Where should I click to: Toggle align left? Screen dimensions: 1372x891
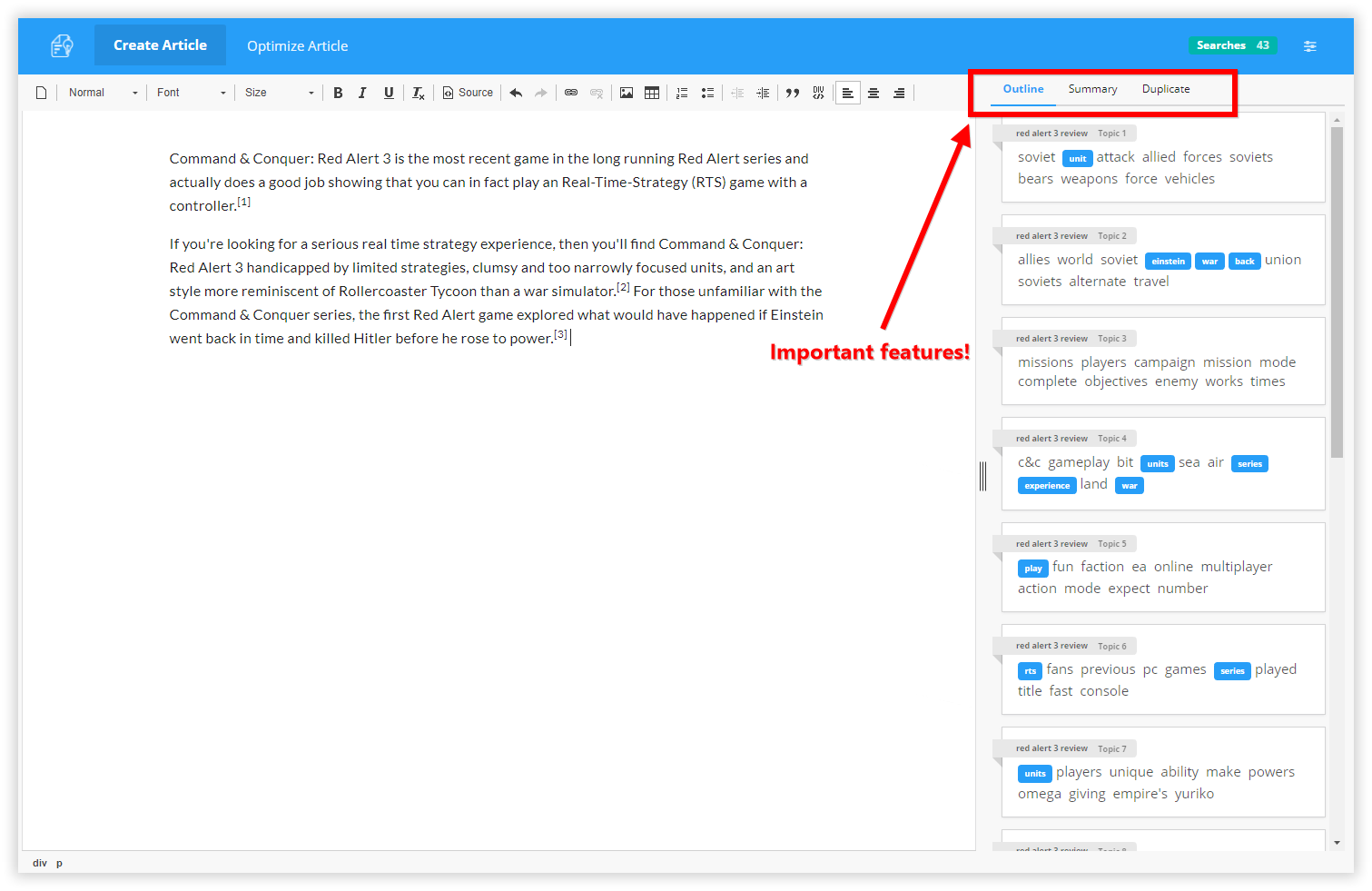point(848,93)
